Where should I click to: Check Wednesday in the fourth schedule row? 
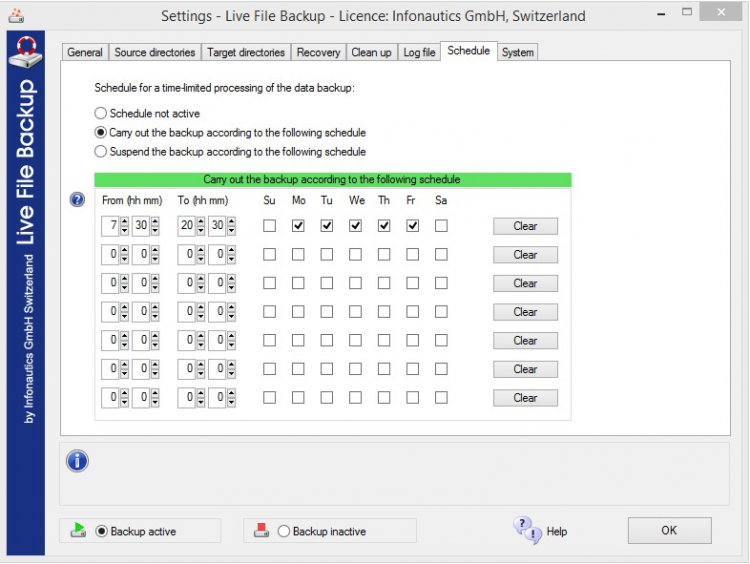click(355, 312)
